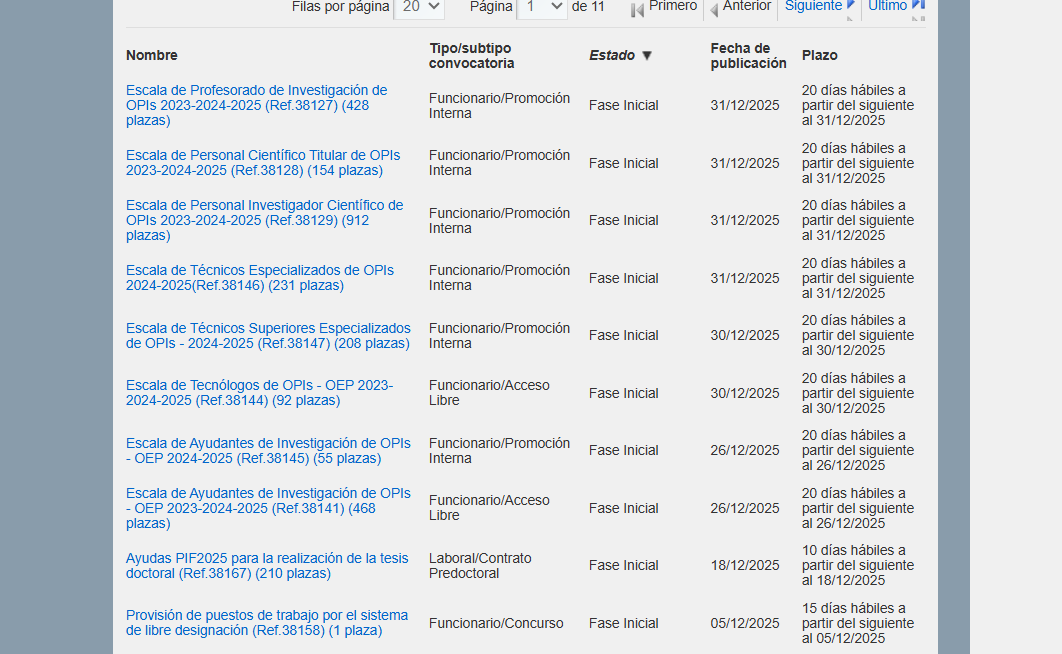Image resolution: width=1062 pixels, height=654 pixels.
Task: Click the 18/12/2025 publication date
Action: pyautogui.click(x=745, y=565)
